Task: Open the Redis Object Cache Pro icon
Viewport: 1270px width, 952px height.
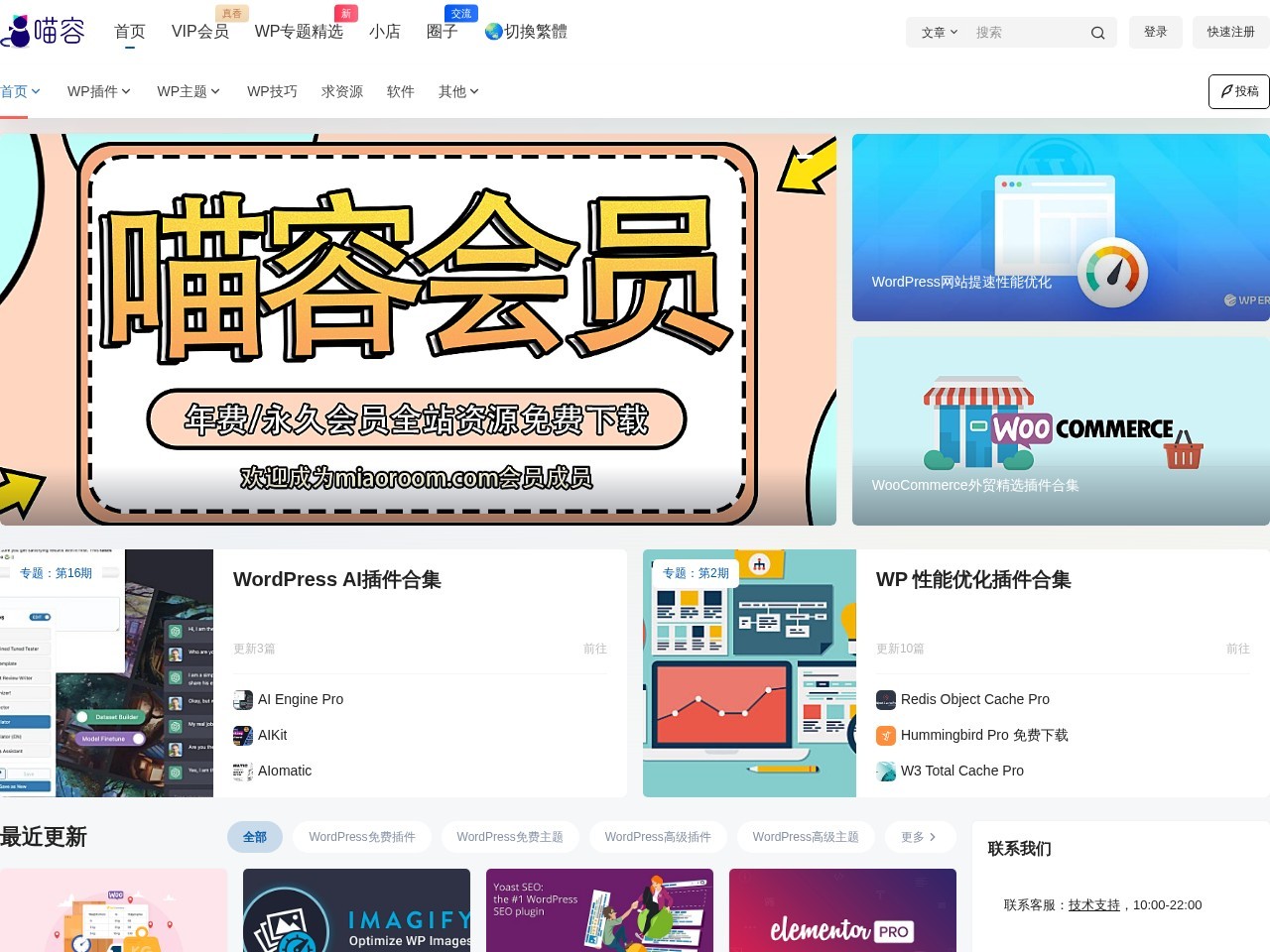Action: [886, 700]
